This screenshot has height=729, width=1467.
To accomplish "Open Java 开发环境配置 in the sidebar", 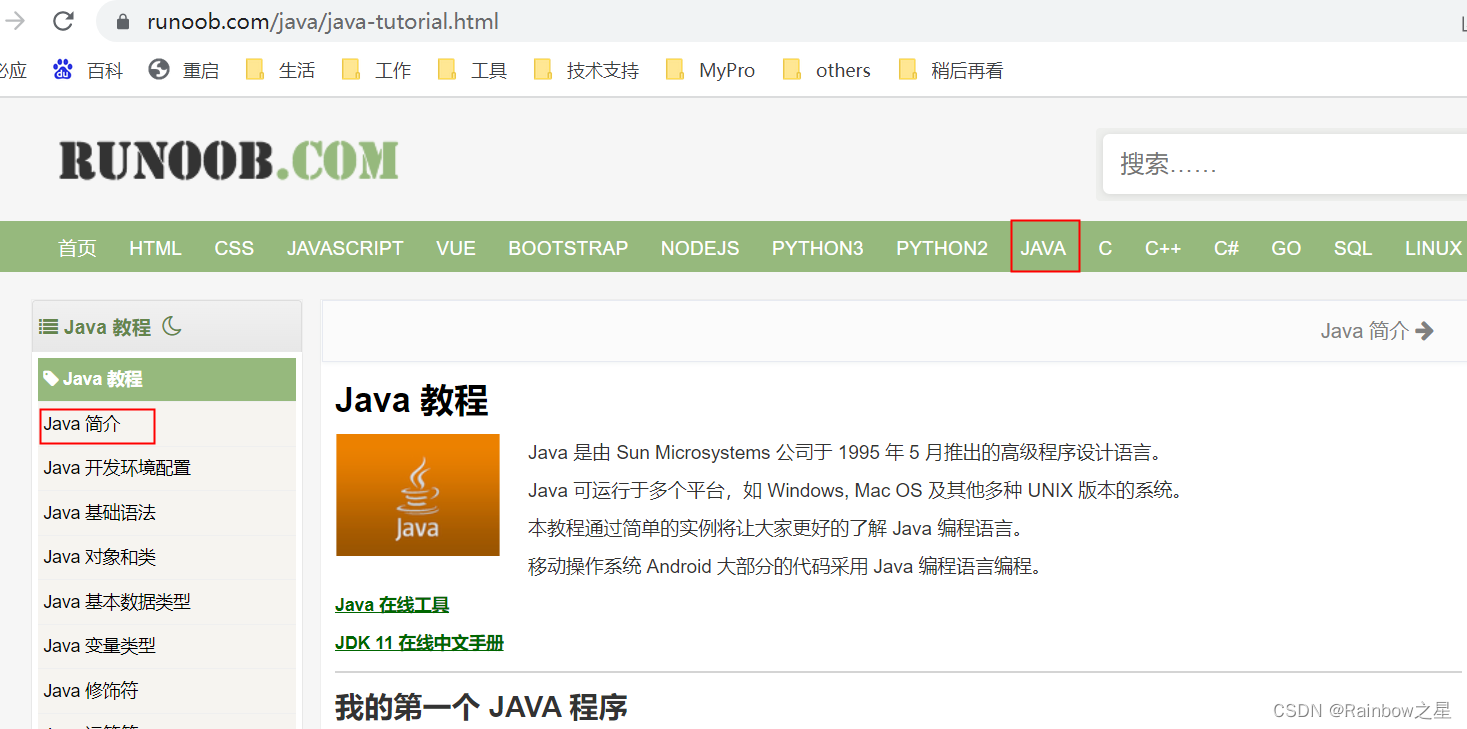I will pos(117,468).
